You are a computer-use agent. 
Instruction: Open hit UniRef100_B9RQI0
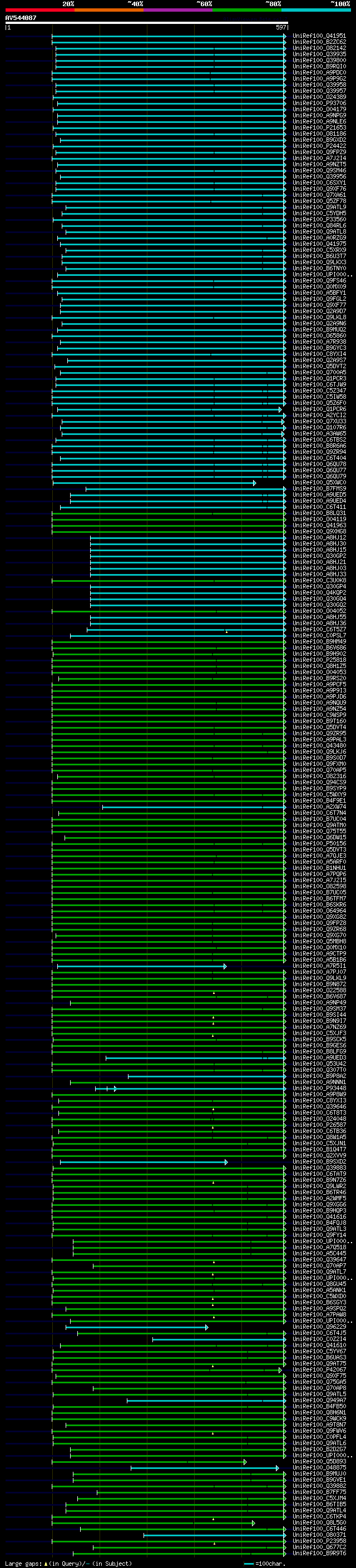tap(319, 66)
